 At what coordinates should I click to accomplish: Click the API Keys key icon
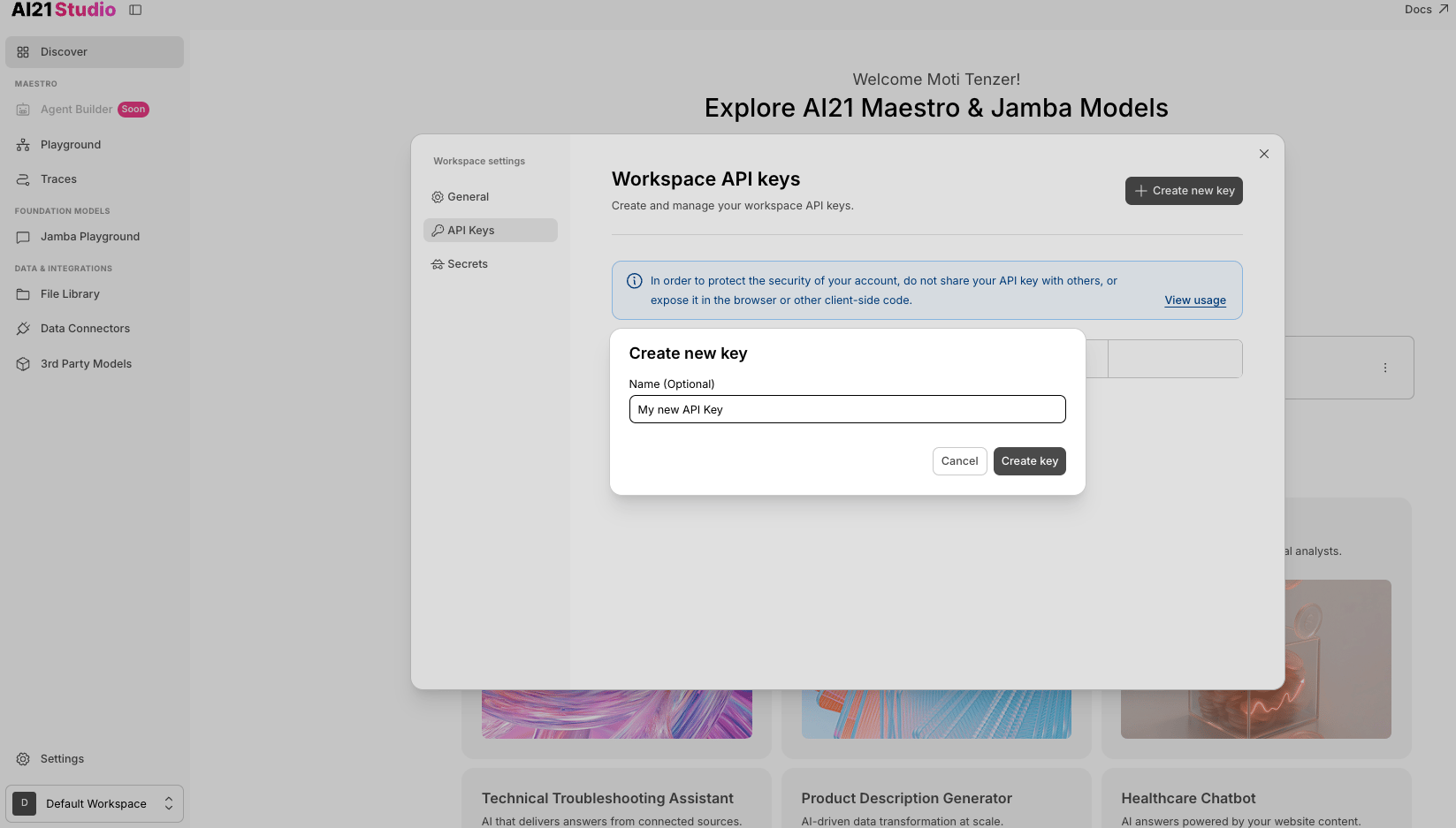tap(438, 231)
